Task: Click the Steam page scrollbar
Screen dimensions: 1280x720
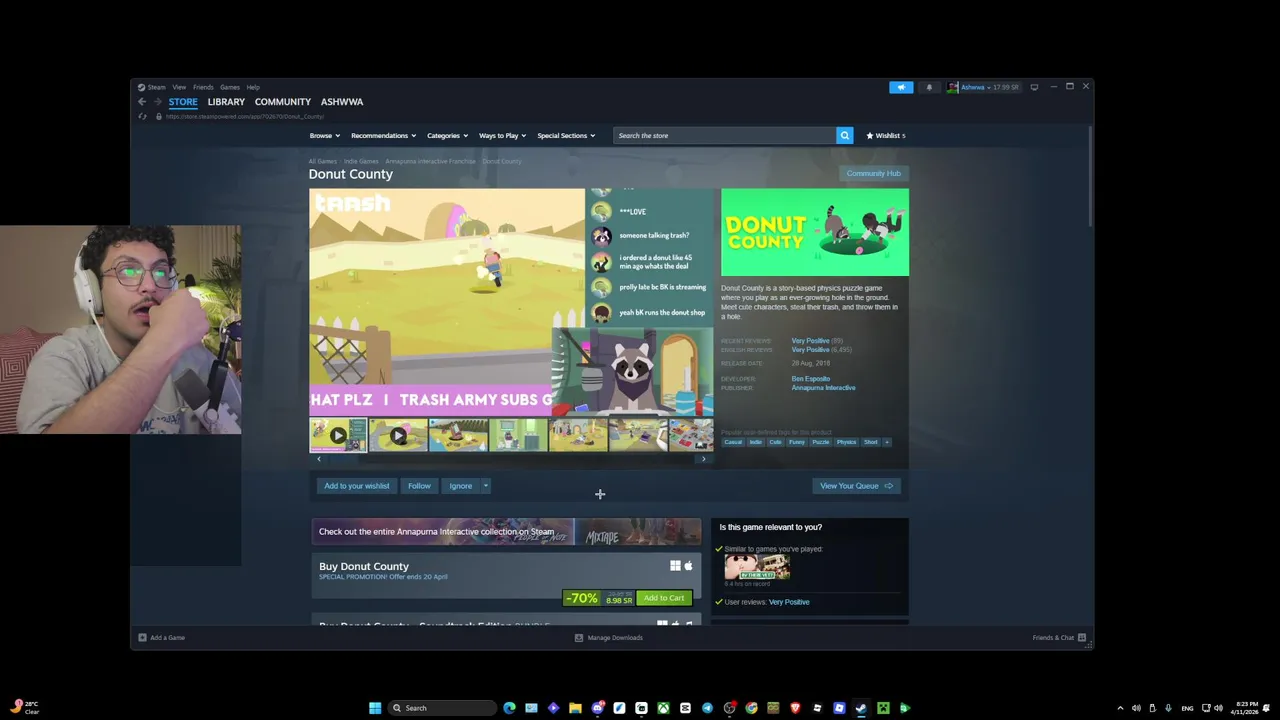Action: click(1091, 178)
